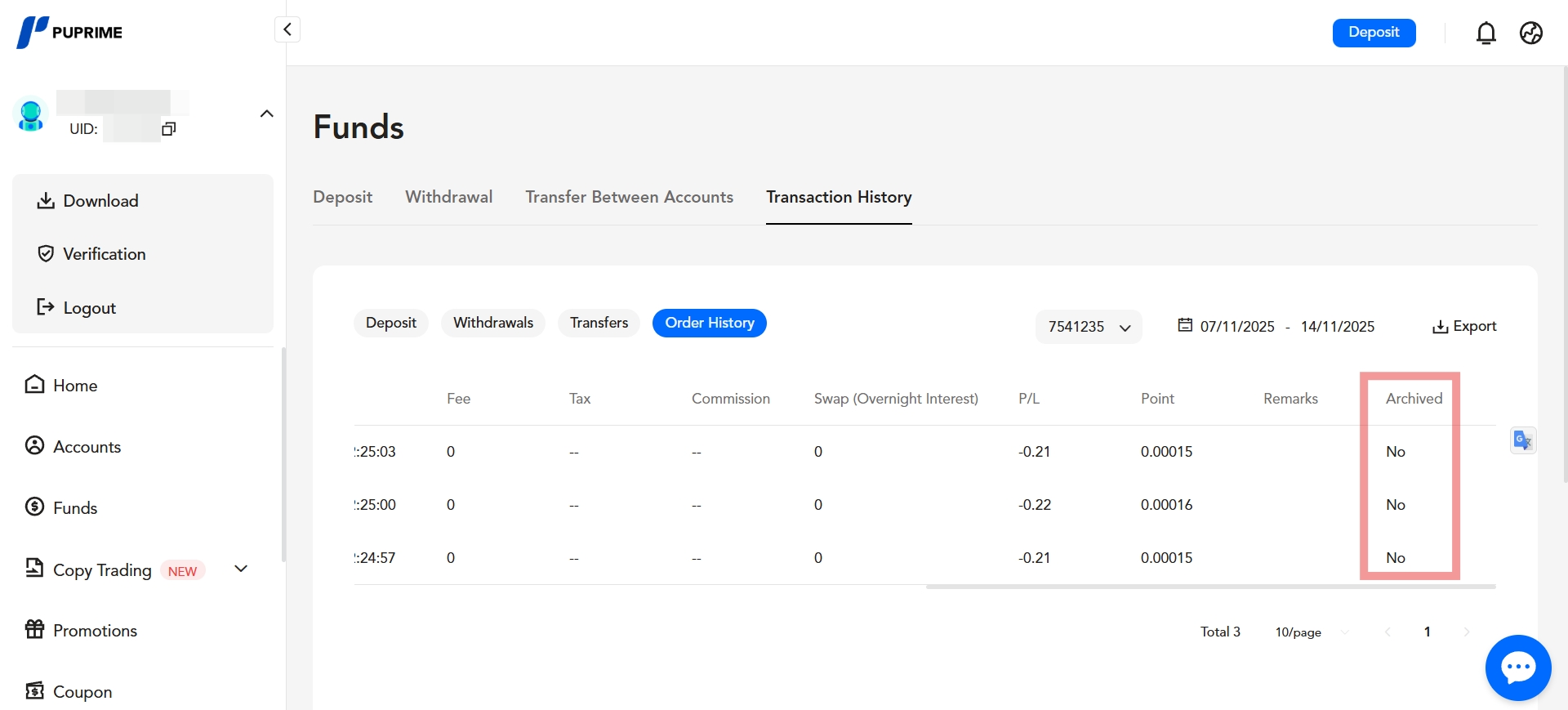Click the horizontal table scrollbar
1568x710 pixels.
pos(1210,587)
